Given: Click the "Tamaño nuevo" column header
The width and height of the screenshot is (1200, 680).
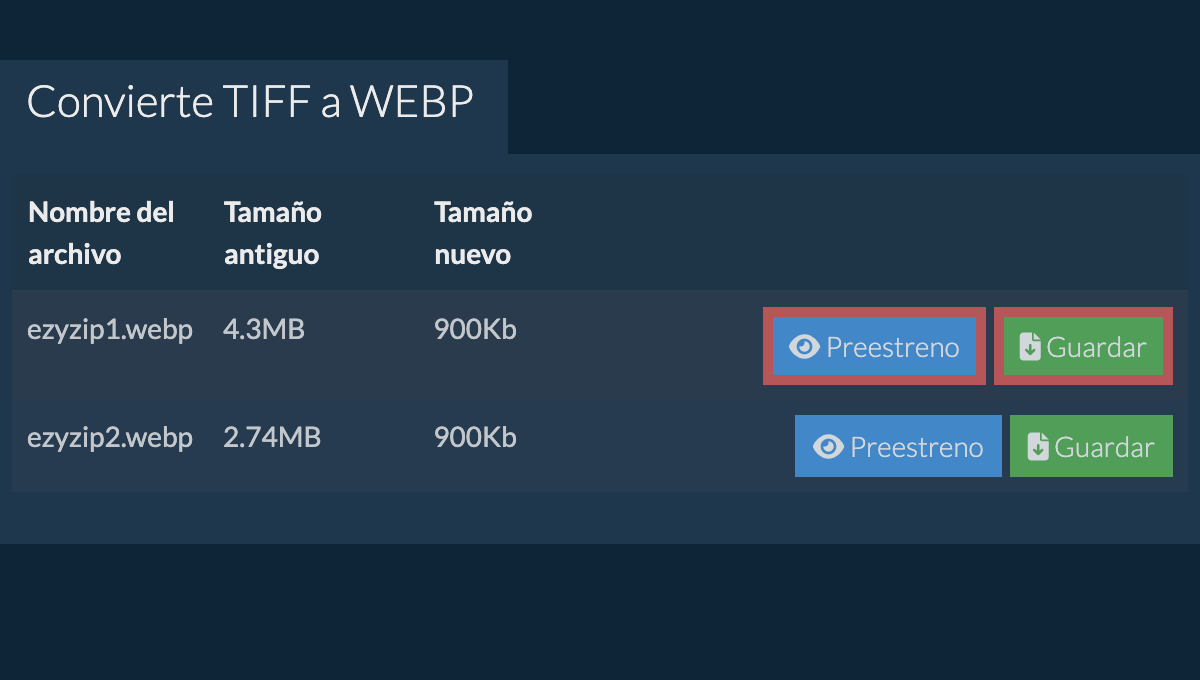Looking at the screenshot, I should tap(483, 233).
